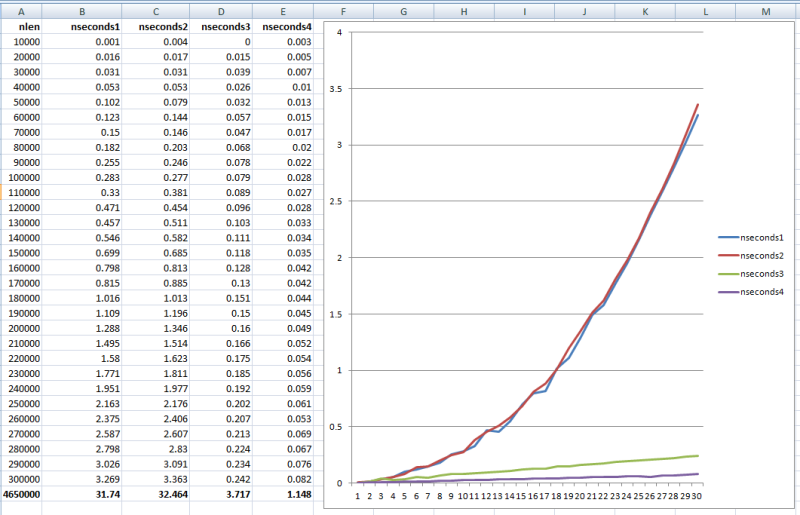Select the total cell 3.717
Screen dimensions: 800x515
221,494
